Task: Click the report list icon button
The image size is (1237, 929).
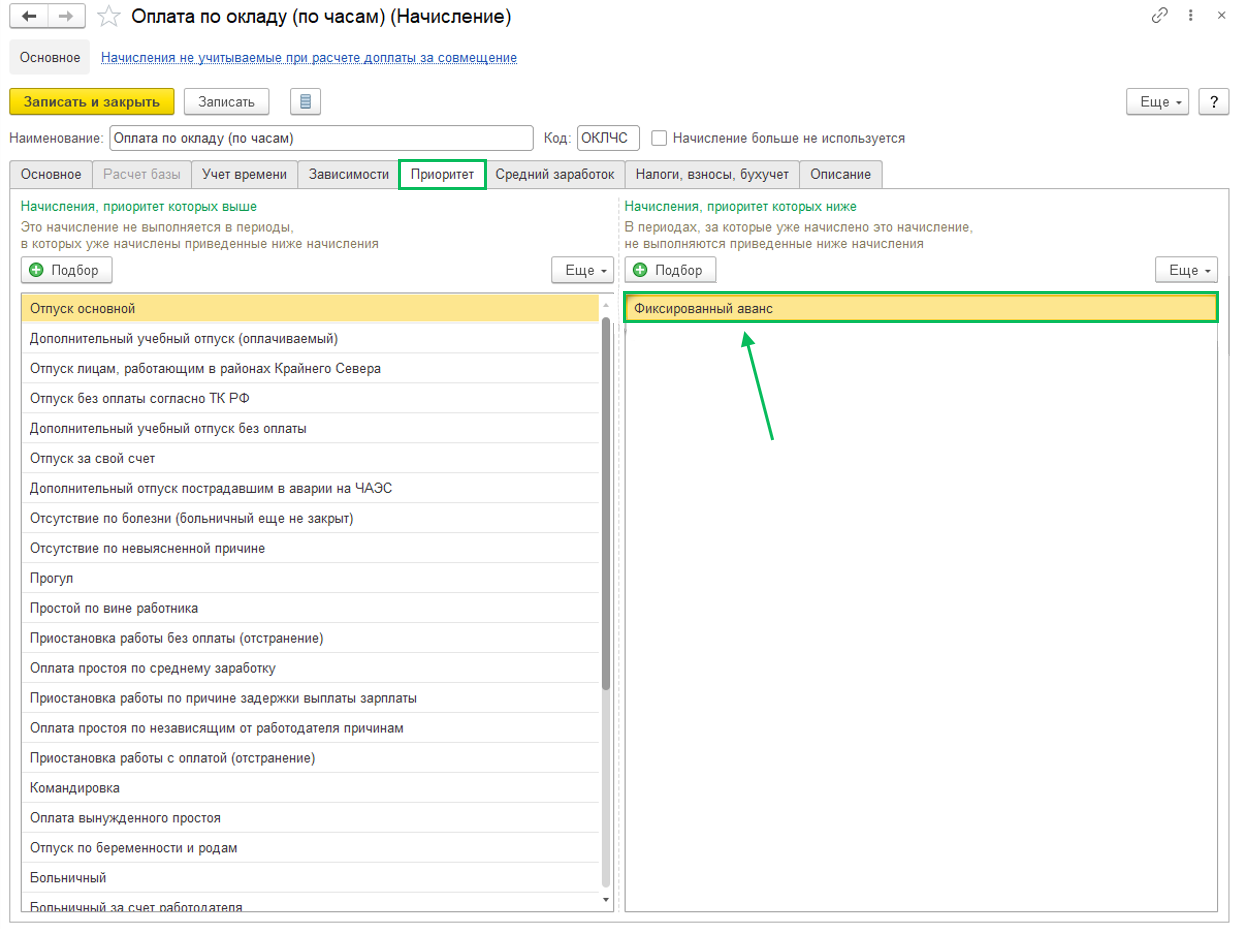Action: (x=305, y=101)
